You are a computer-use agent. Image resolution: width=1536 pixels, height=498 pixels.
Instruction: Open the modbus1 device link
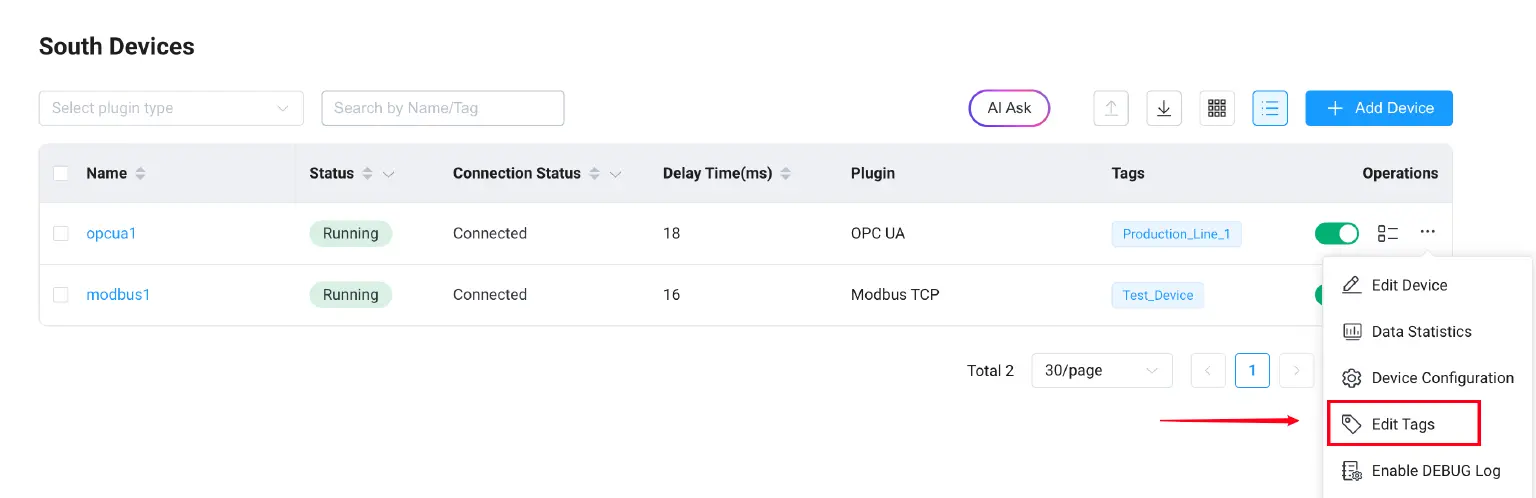tap(118, 295)
